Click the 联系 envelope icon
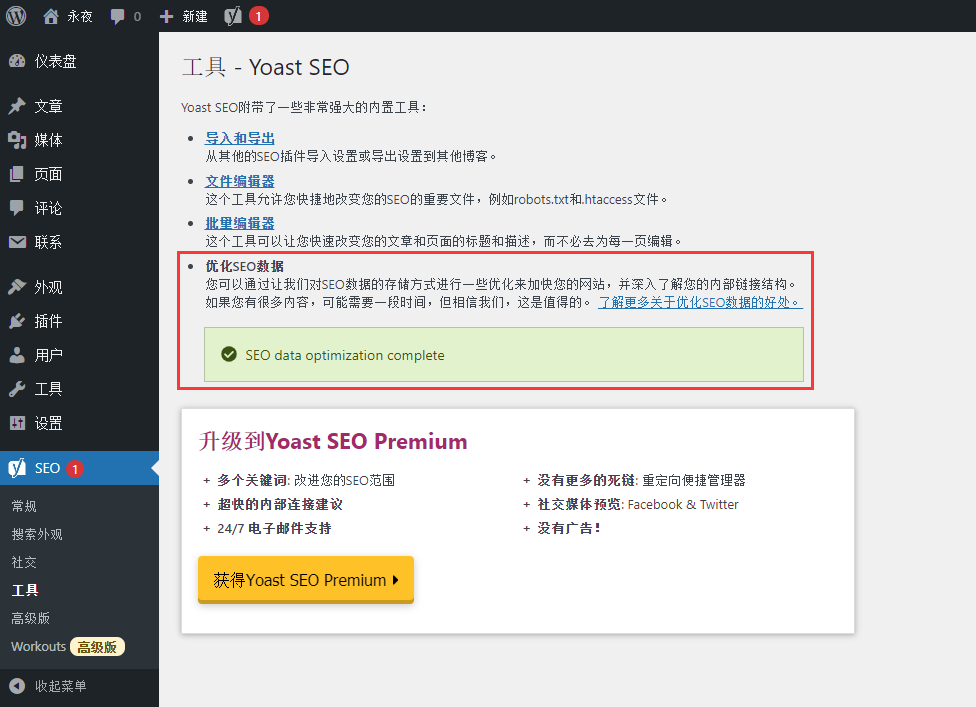This screenshot has height=707, width=976. (17, 242)
